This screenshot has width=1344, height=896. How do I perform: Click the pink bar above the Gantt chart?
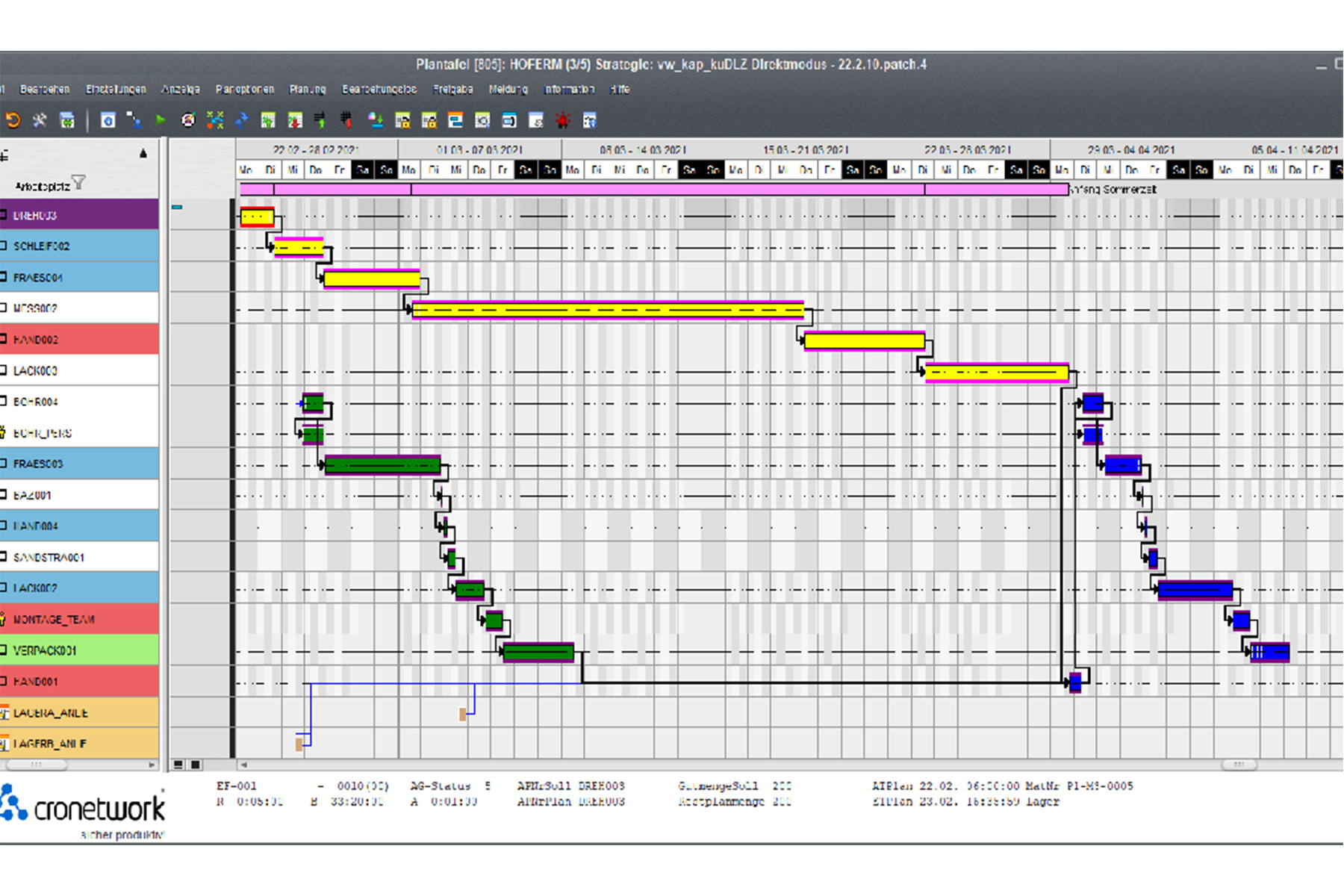click(653, 190)
